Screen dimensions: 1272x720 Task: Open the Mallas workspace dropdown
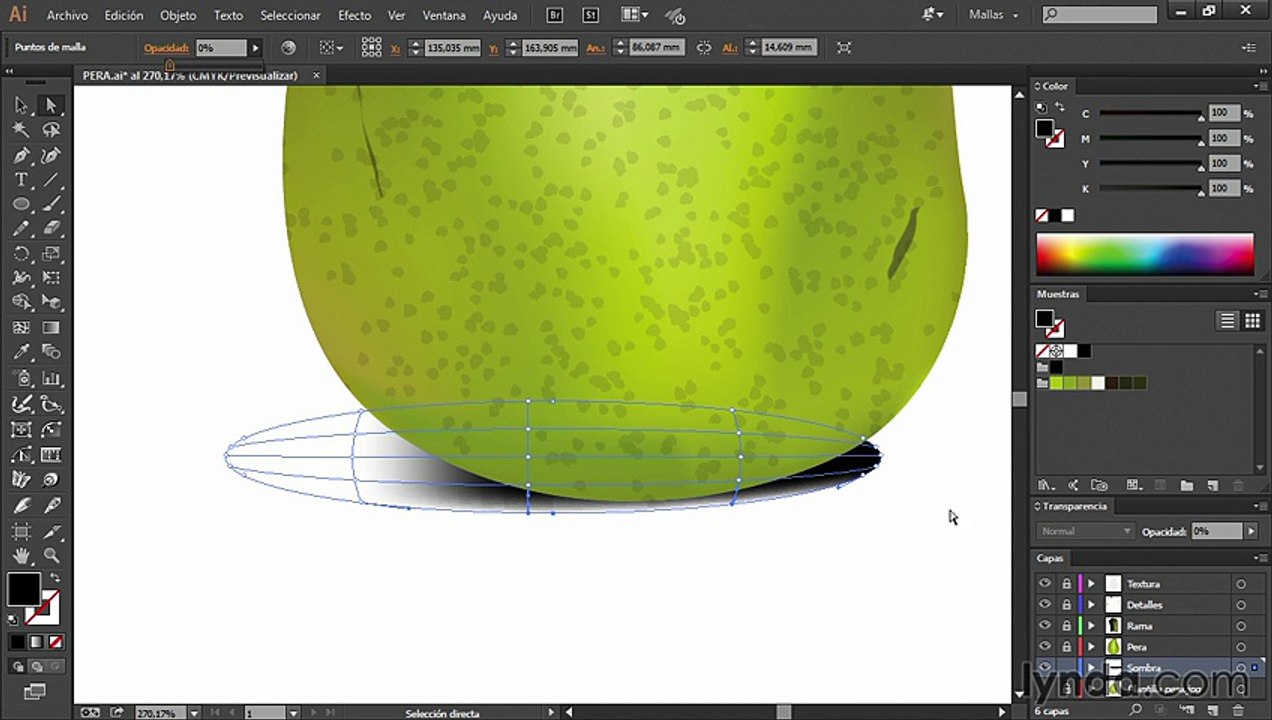[x=993, y=15]
